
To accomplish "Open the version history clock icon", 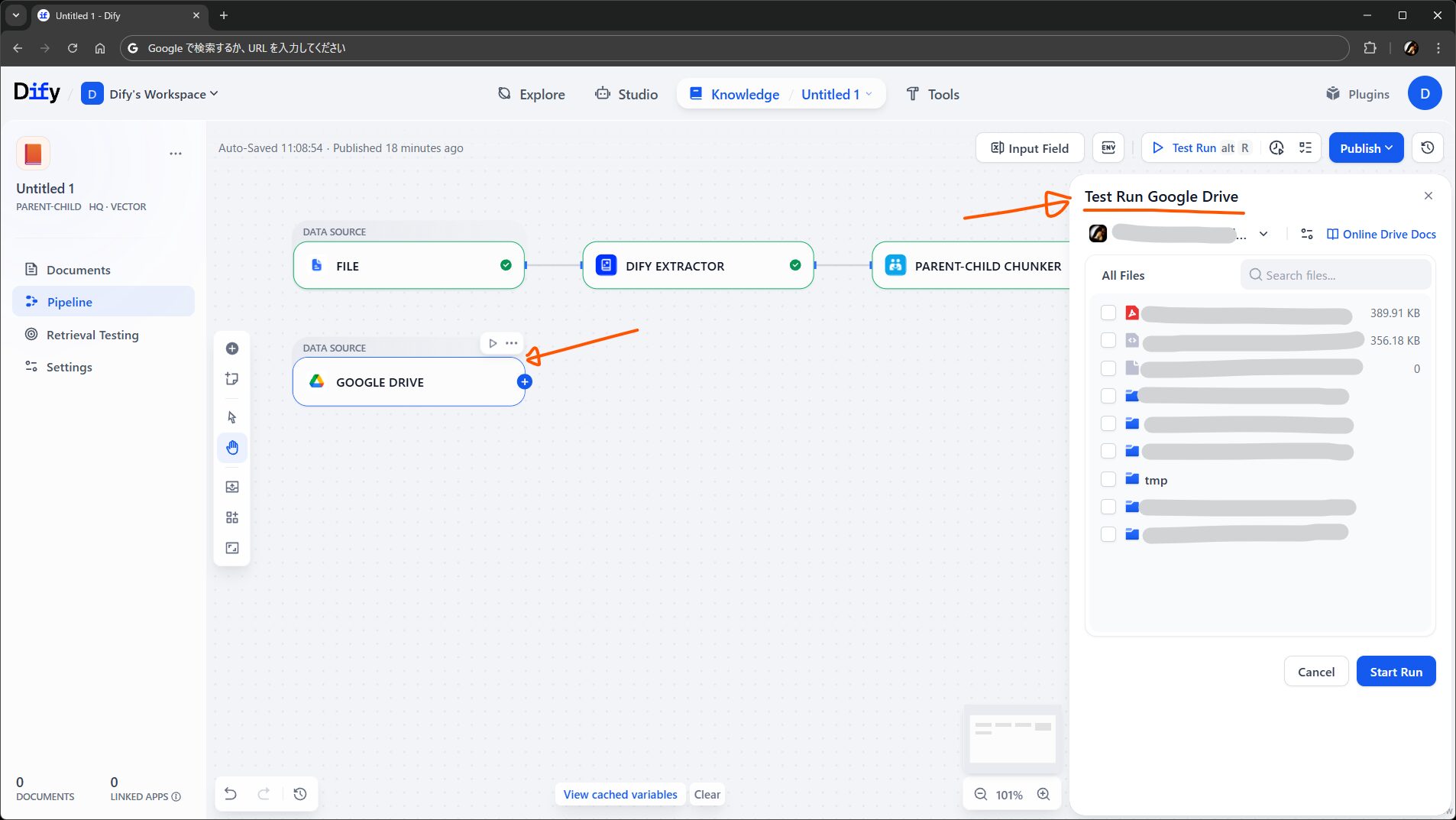I will pos(1427,147).
